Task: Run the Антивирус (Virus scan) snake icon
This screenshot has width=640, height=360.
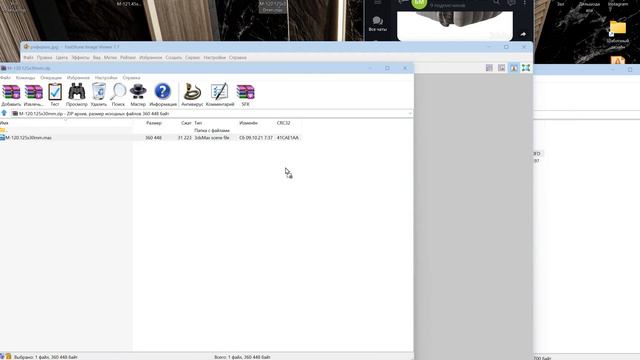Action: click(192, 95)
